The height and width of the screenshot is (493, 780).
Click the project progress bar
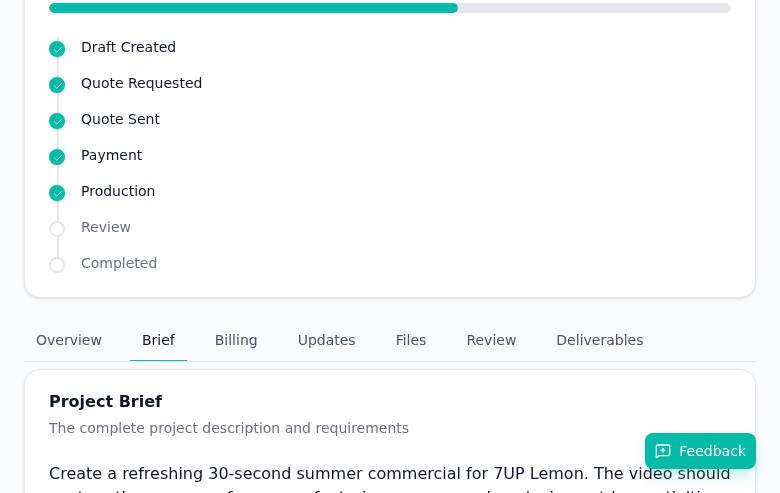pos(390,8)
